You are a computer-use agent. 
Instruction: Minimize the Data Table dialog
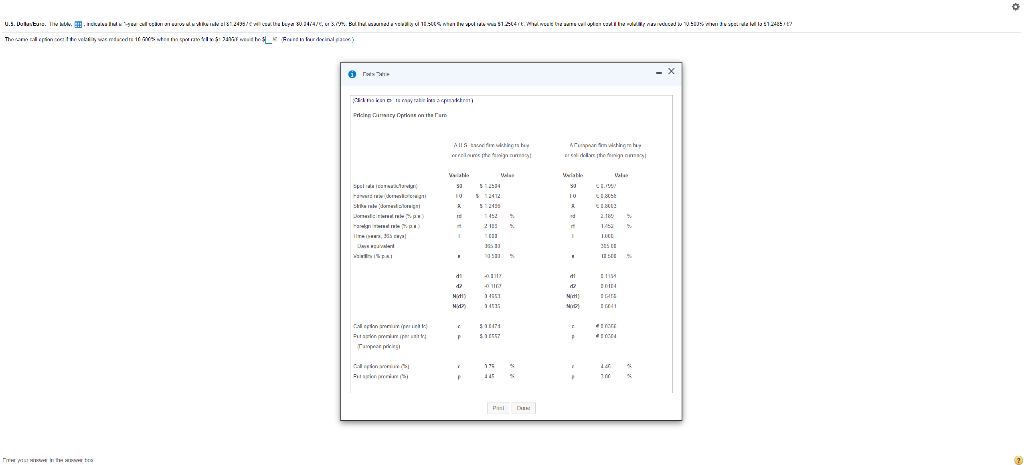click(x=660, y=71)
